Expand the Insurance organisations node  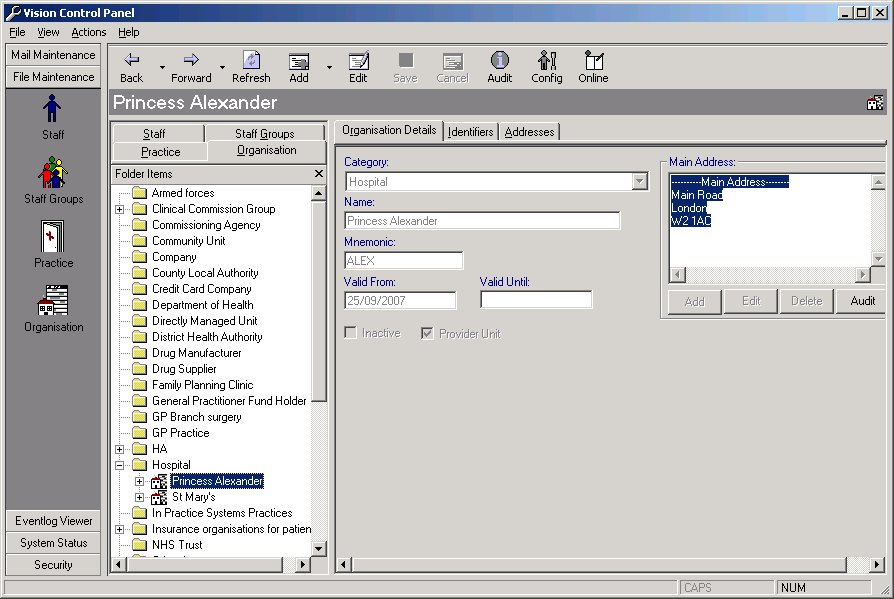[x=120, y=529]
